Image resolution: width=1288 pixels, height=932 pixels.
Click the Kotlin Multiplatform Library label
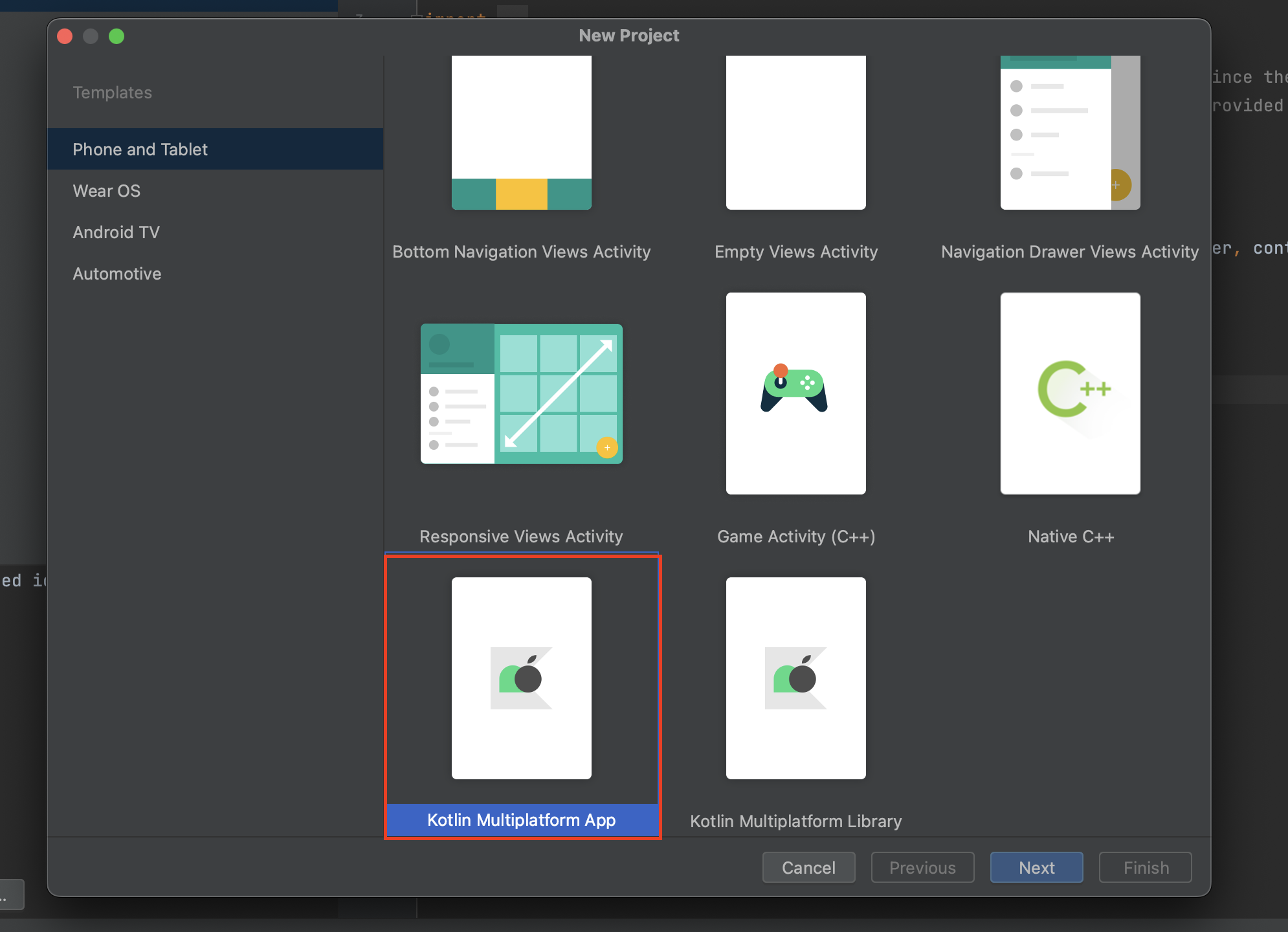click(x=795, y=821)
